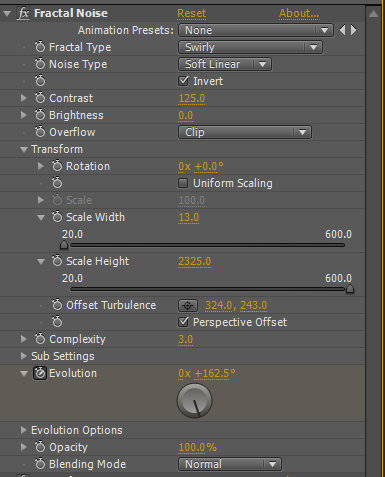The width and height of the screenshot is (385, 477).
Task: Open the Noise Type Soft Linear dropdown
Action: tap(225, 64)
